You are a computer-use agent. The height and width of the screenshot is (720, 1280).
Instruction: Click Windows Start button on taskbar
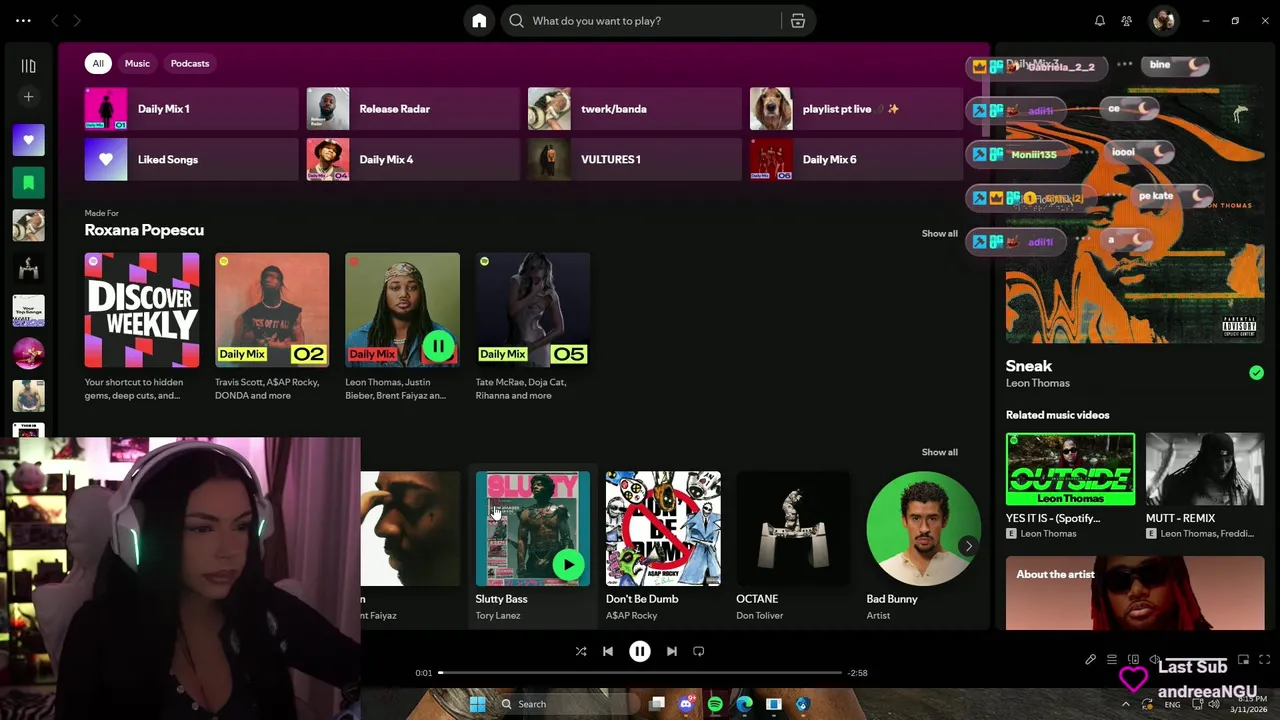pos(478,704)
